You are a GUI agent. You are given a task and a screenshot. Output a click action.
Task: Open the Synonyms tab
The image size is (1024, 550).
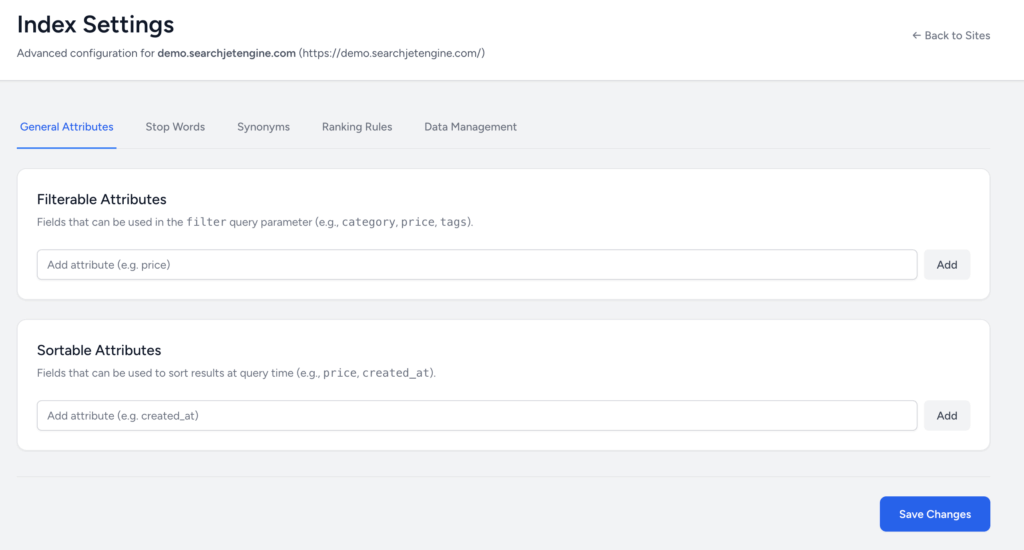263,127
